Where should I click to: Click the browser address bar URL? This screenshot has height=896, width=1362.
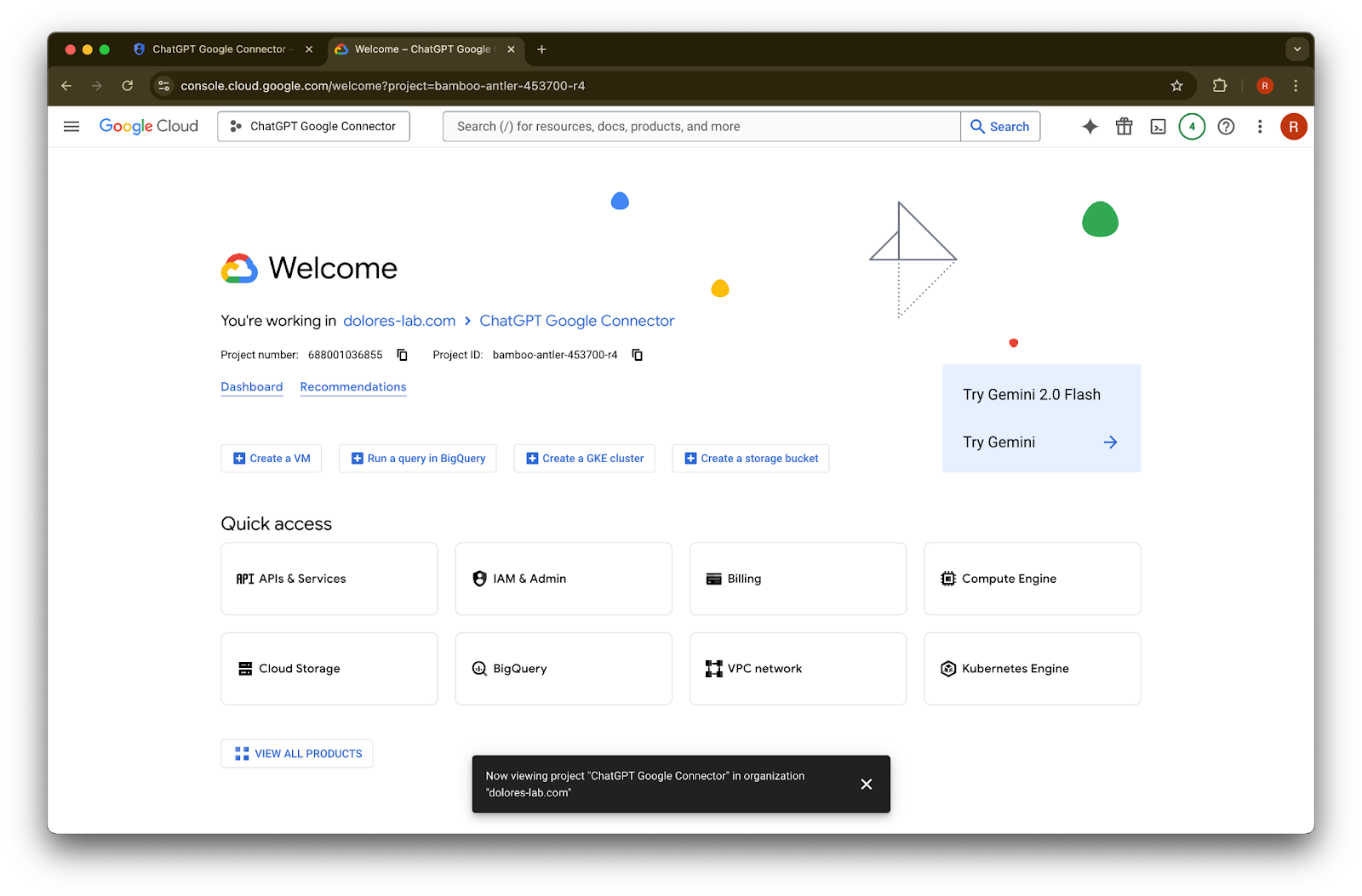pyautogui.click(x=383, y=86)
